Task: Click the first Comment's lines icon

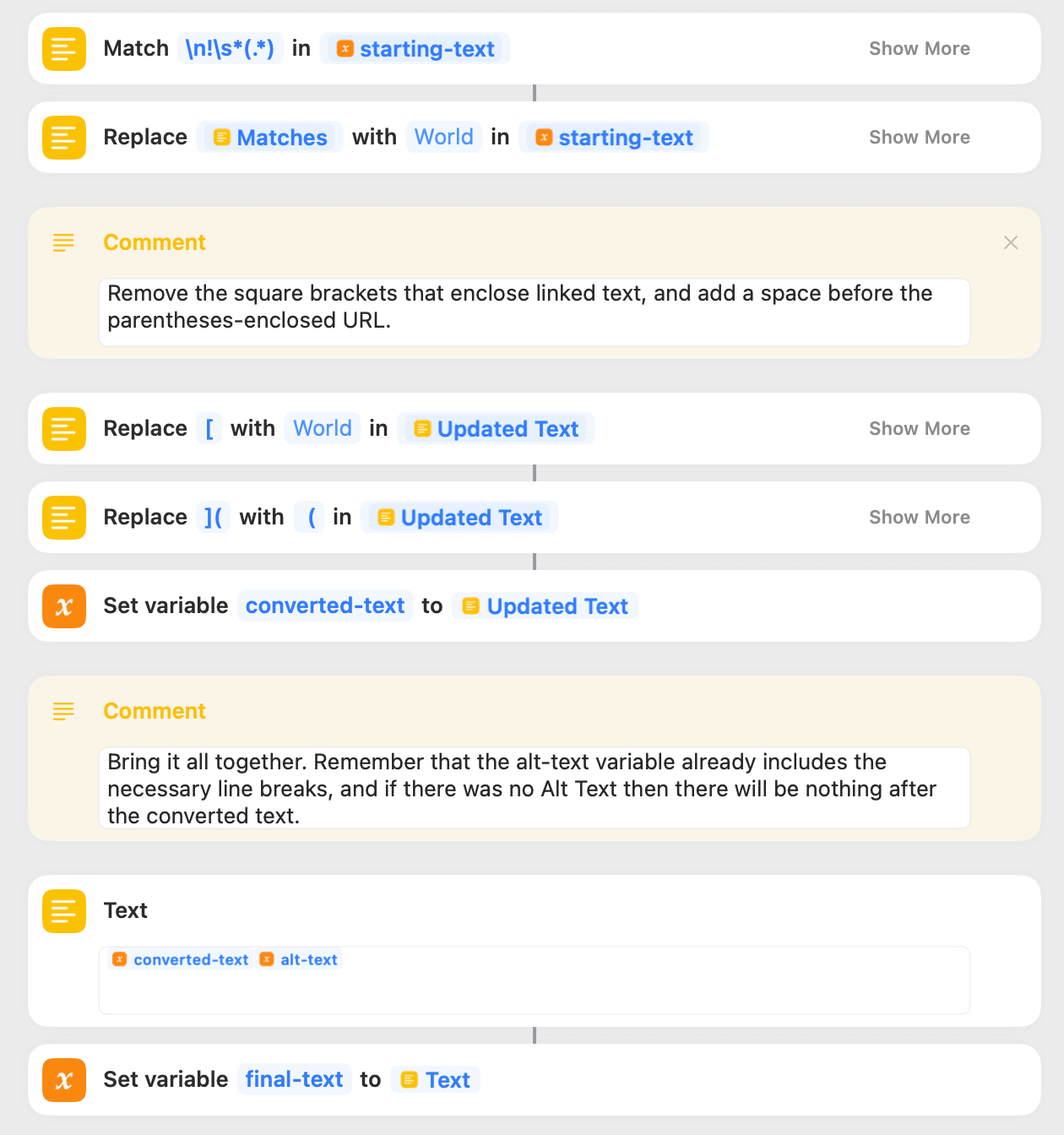Action: coord(63,243)
